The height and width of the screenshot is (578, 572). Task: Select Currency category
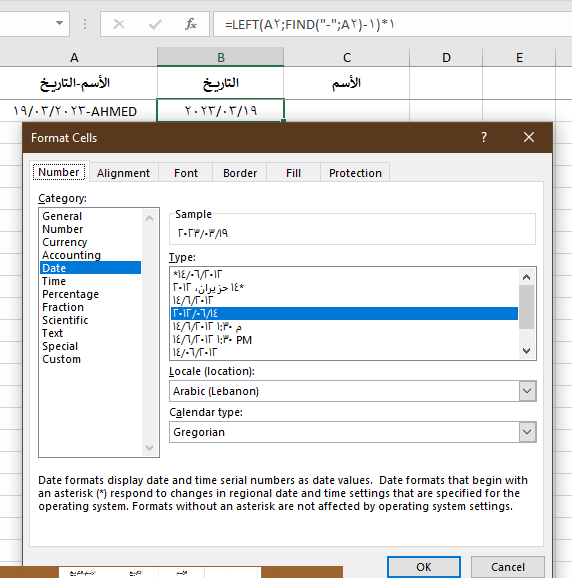(x=90, y=242)
